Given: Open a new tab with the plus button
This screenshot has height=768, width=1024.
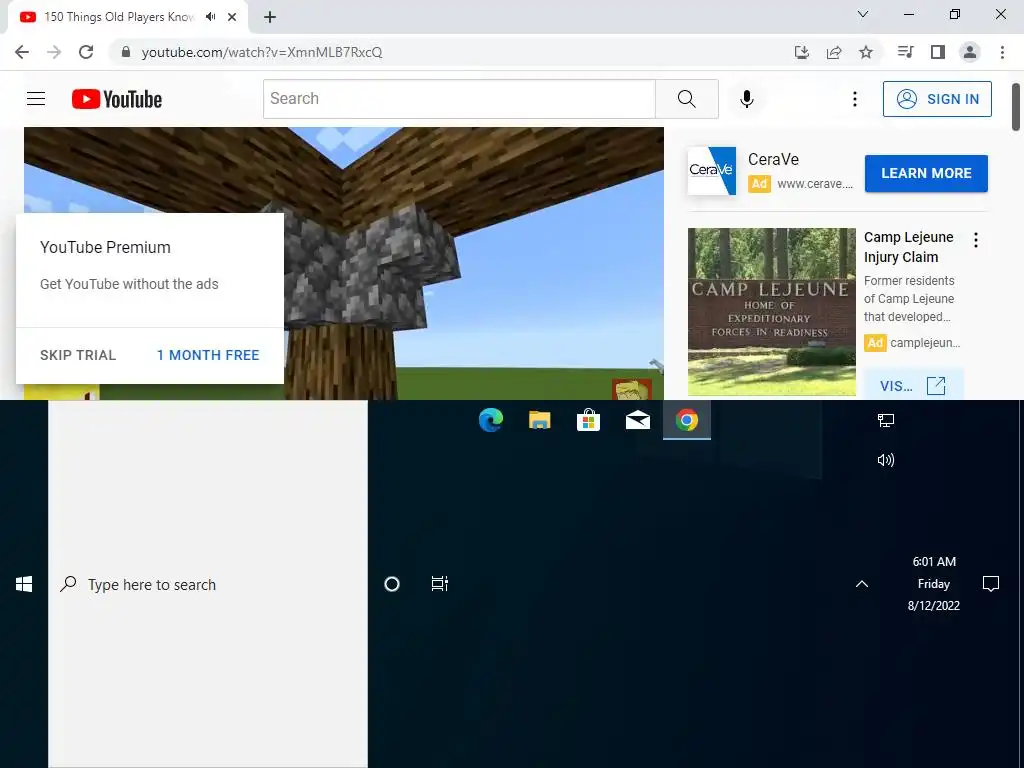Looking at the screenshot, I should (270, 18).
